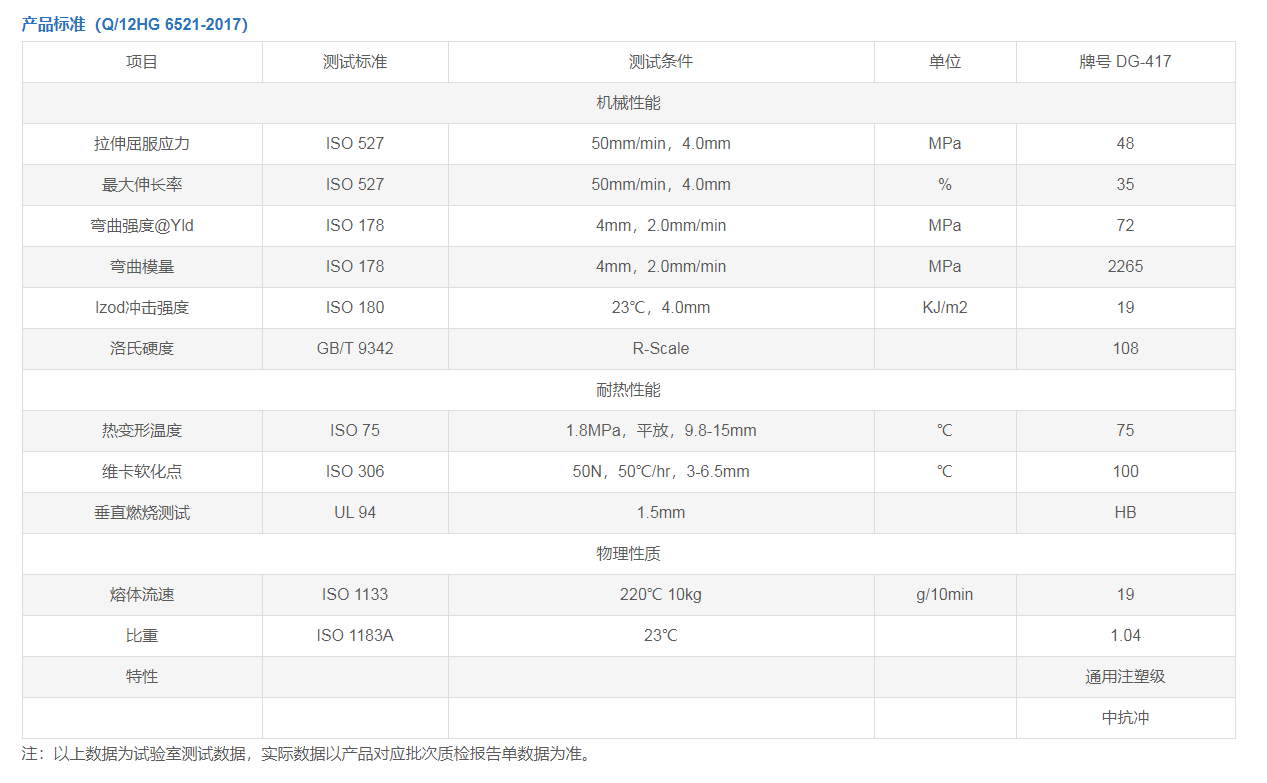1267x783 pixels.
Task: Select the value 2265
Action: tap(1126, 267)
